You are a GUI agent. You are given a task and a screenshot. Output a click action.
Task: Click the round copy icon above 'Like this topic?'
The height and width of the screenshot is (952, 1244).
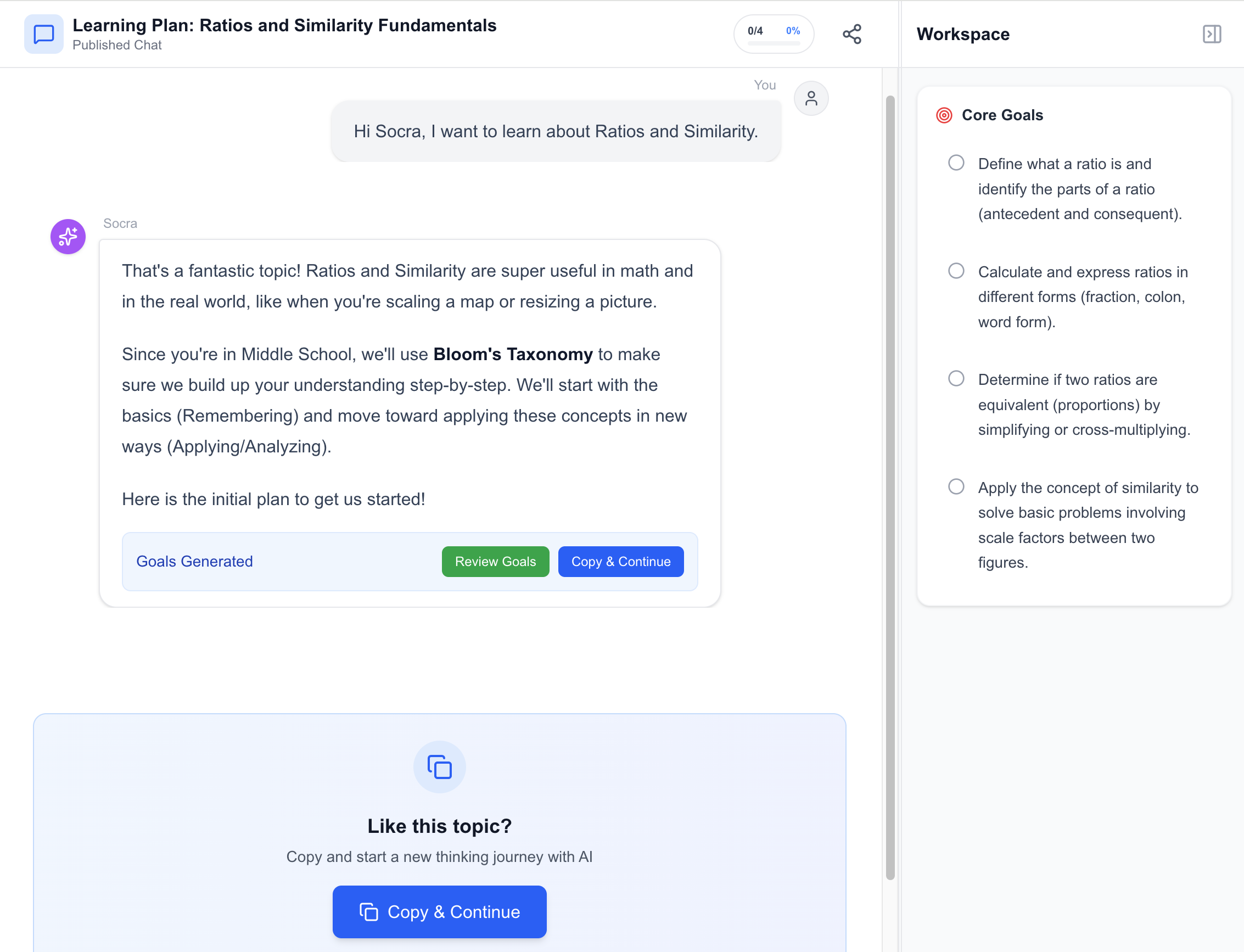pyautogui.click(x=439, y=766)
